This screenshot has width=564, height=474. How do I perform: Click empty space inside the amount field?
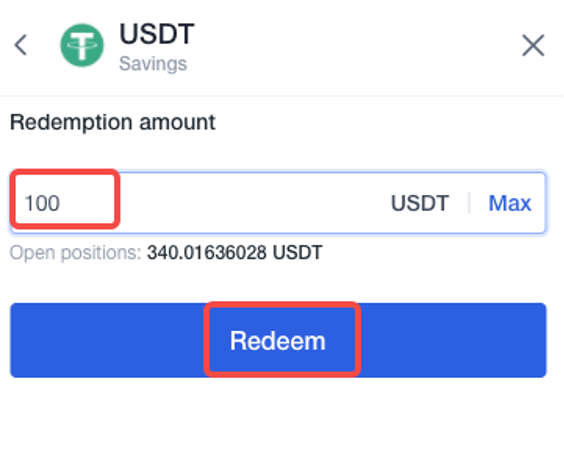pyautogui.click(x=252, y=203)
